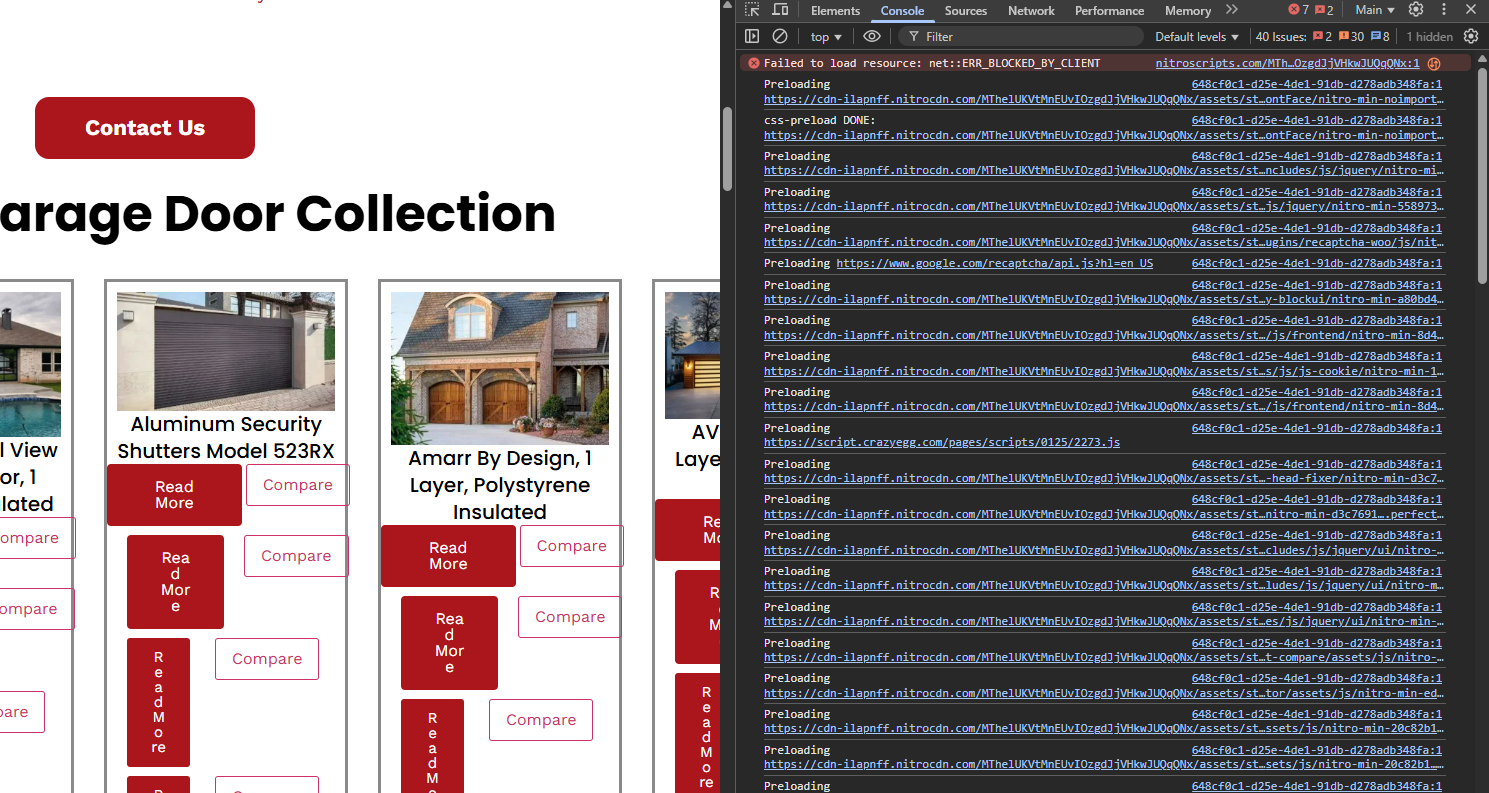Screen dimensions: 1489x793
Task: Click the 1 hidden messages label
Action: 1430,36
